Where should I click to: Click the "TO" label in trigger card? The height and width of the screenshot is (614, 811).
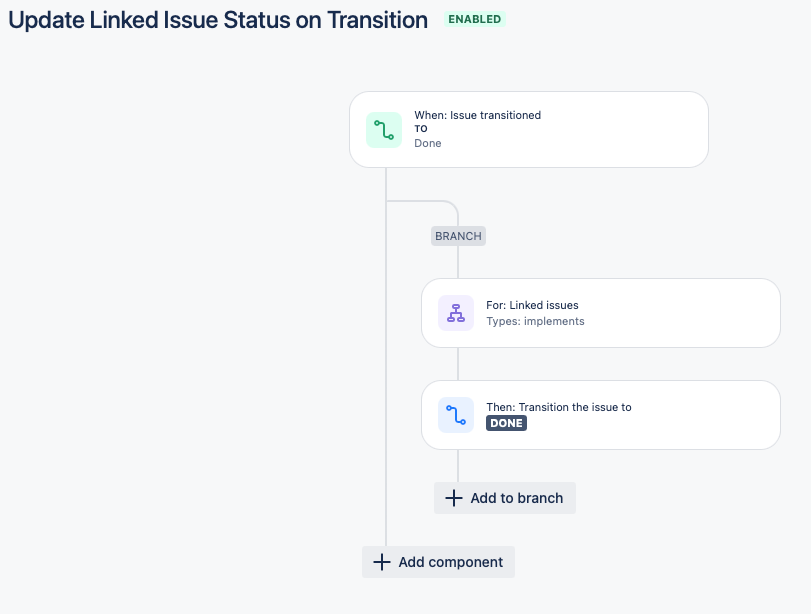[x=421, y=129]
